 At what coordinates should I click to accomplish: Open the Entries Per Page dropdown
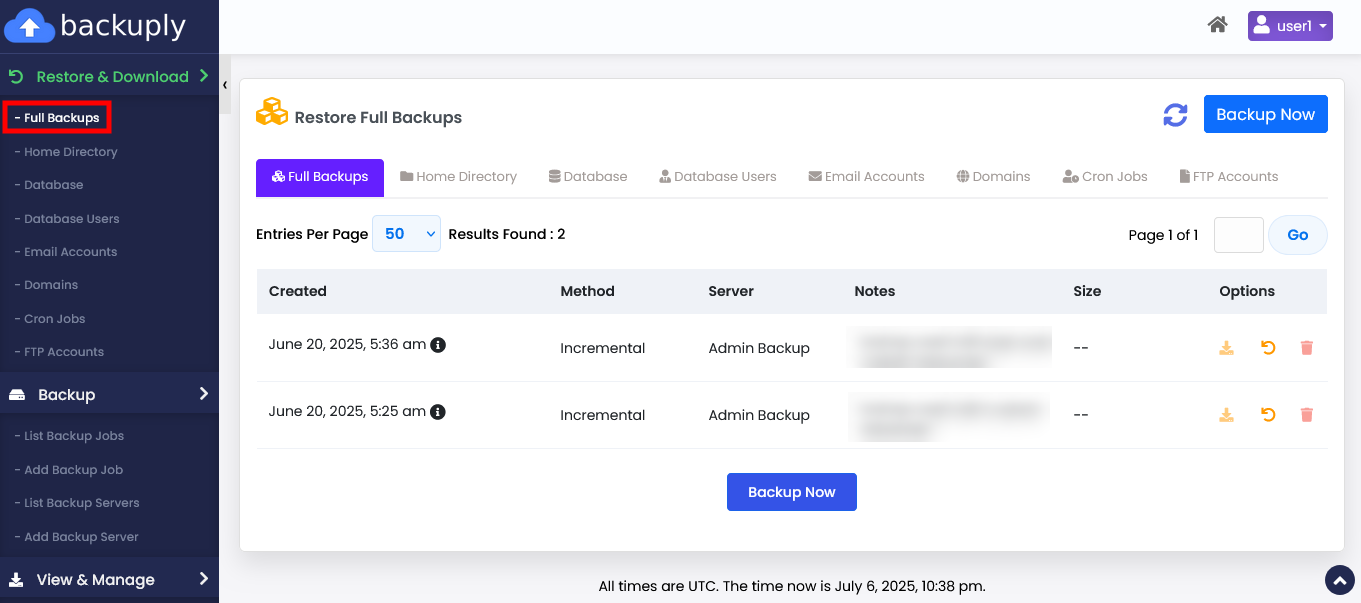coord(406,234)
